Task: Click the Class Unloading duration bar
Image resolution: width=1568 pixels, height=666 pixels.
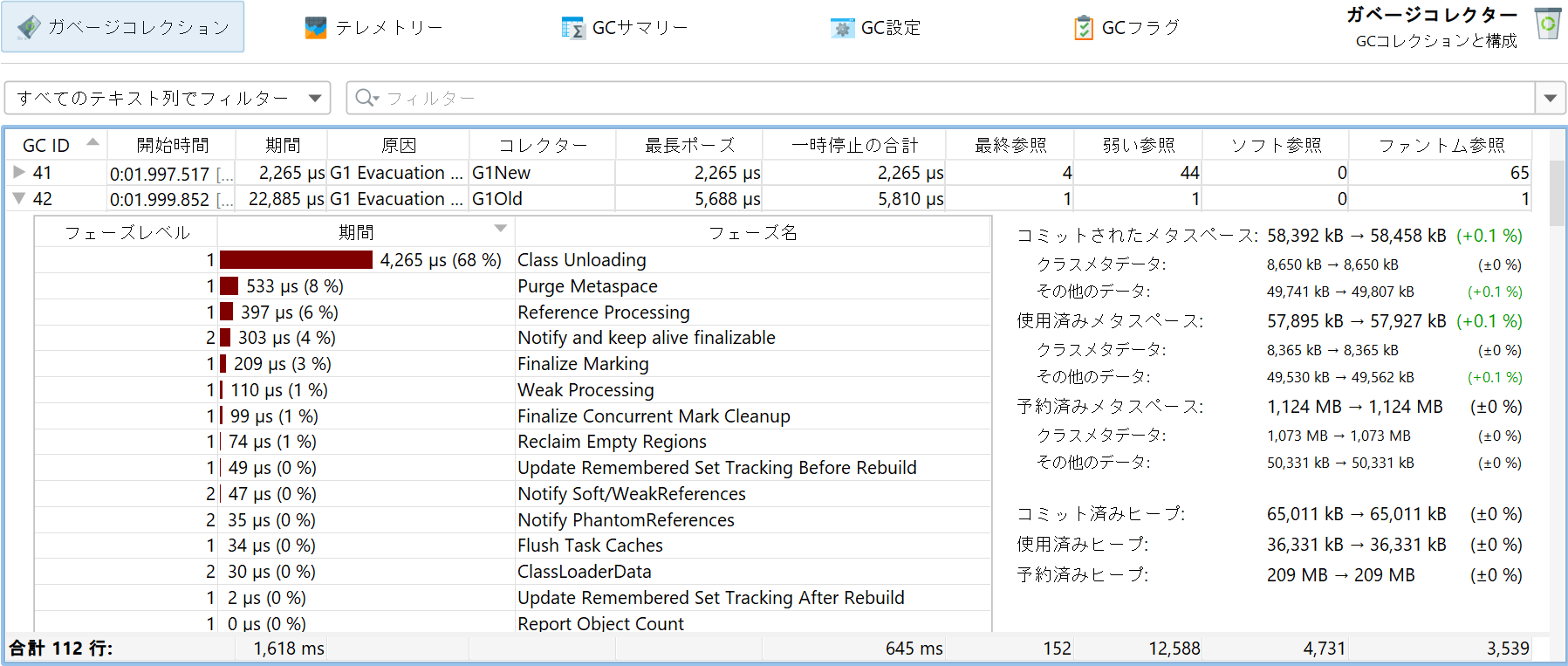Action: coord(296,259)
